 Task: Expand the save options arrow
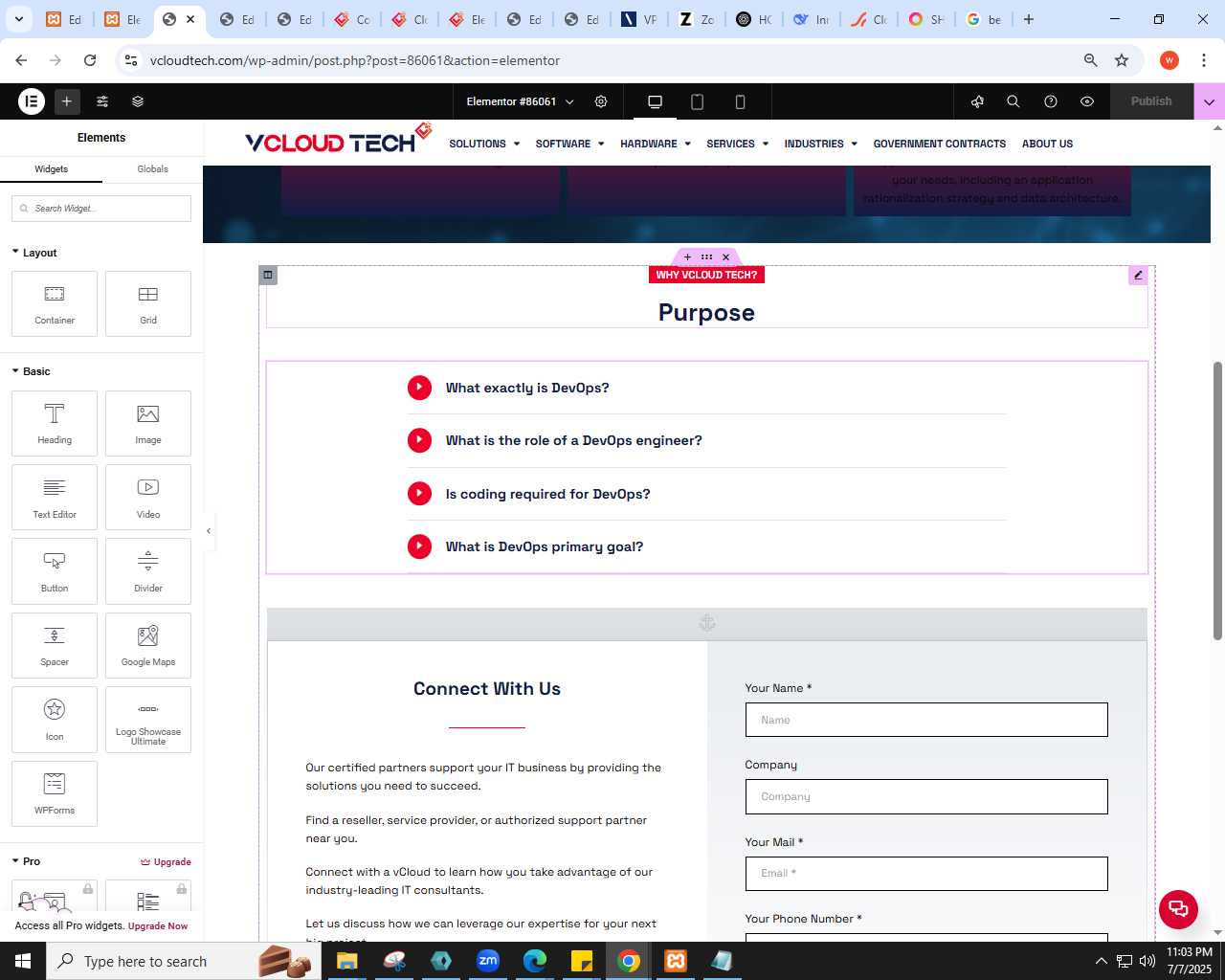click(x=1209, y=101)
